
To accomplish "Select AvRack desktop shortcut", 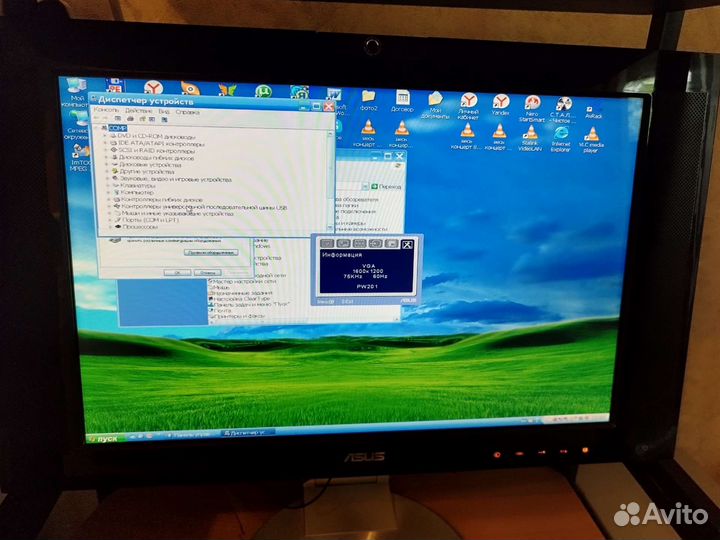I will coord(593,112).
